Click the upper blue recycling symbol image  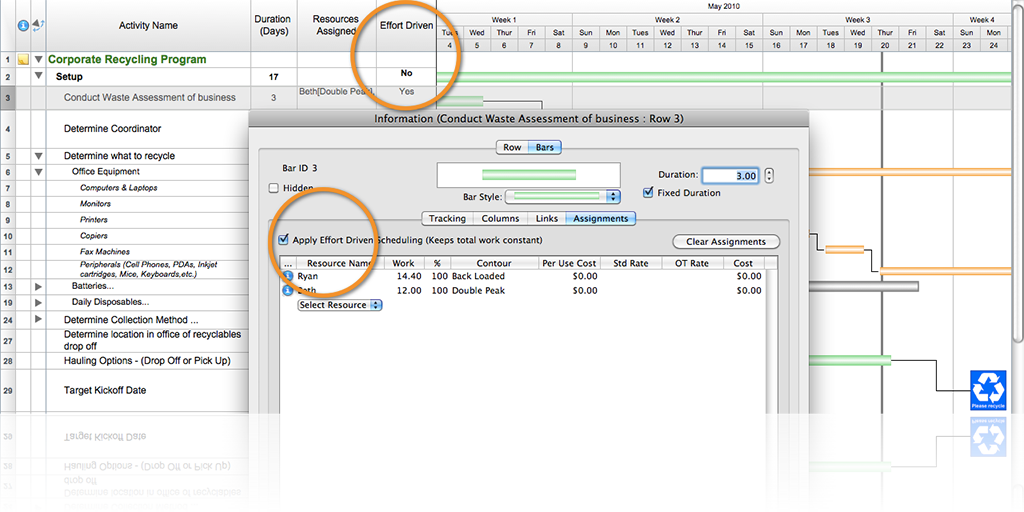coord(990,389)
